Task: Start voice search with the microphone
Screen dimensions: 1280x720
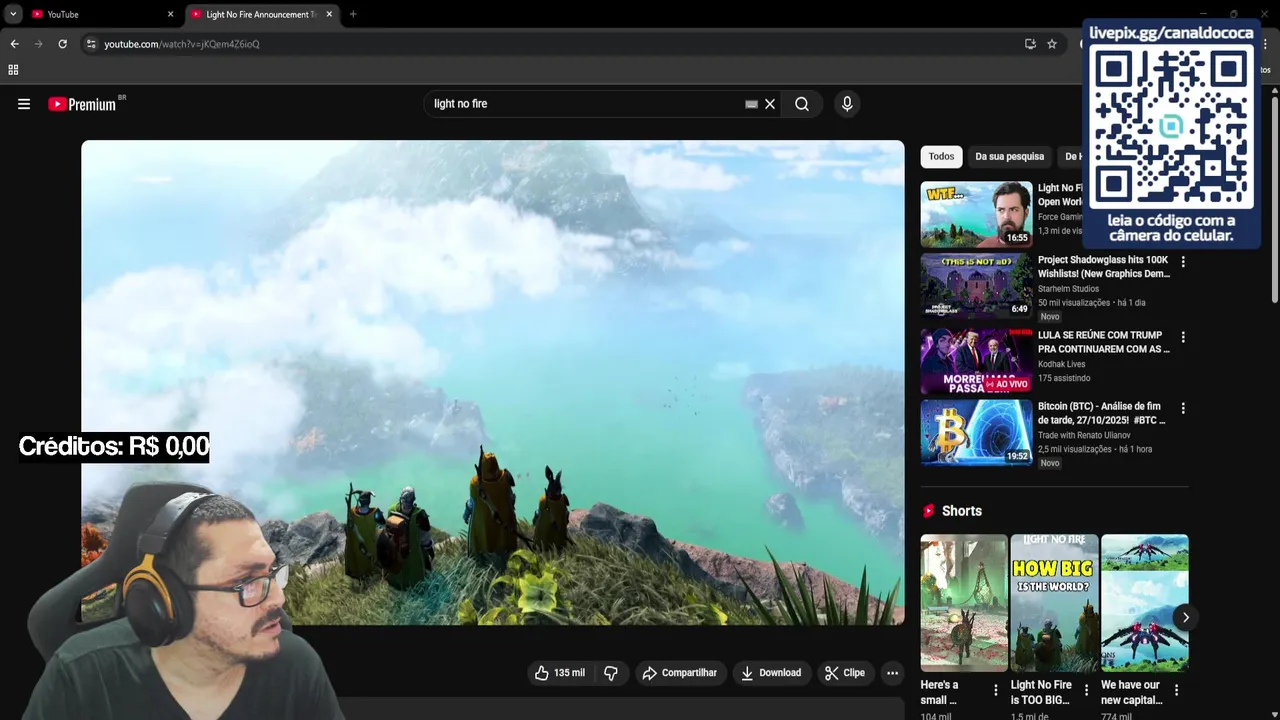Action: click(847, 104)
